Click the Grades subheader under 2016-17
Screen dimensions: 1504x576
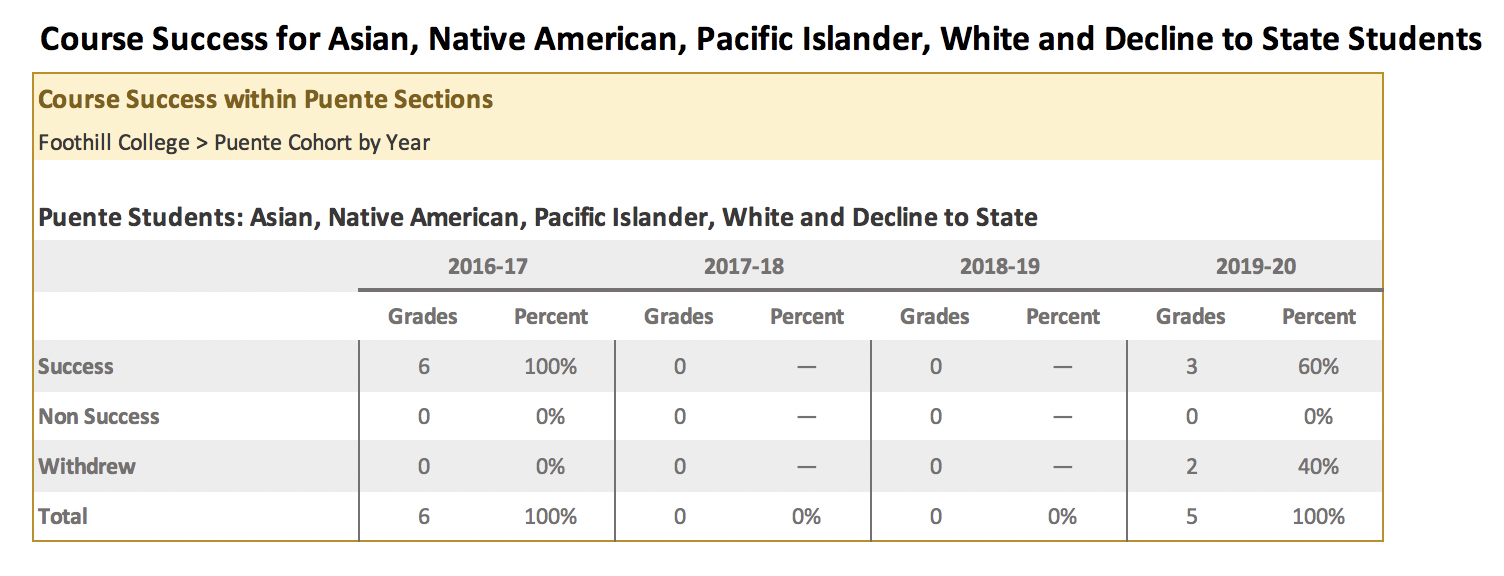click(x=423, y=316)
